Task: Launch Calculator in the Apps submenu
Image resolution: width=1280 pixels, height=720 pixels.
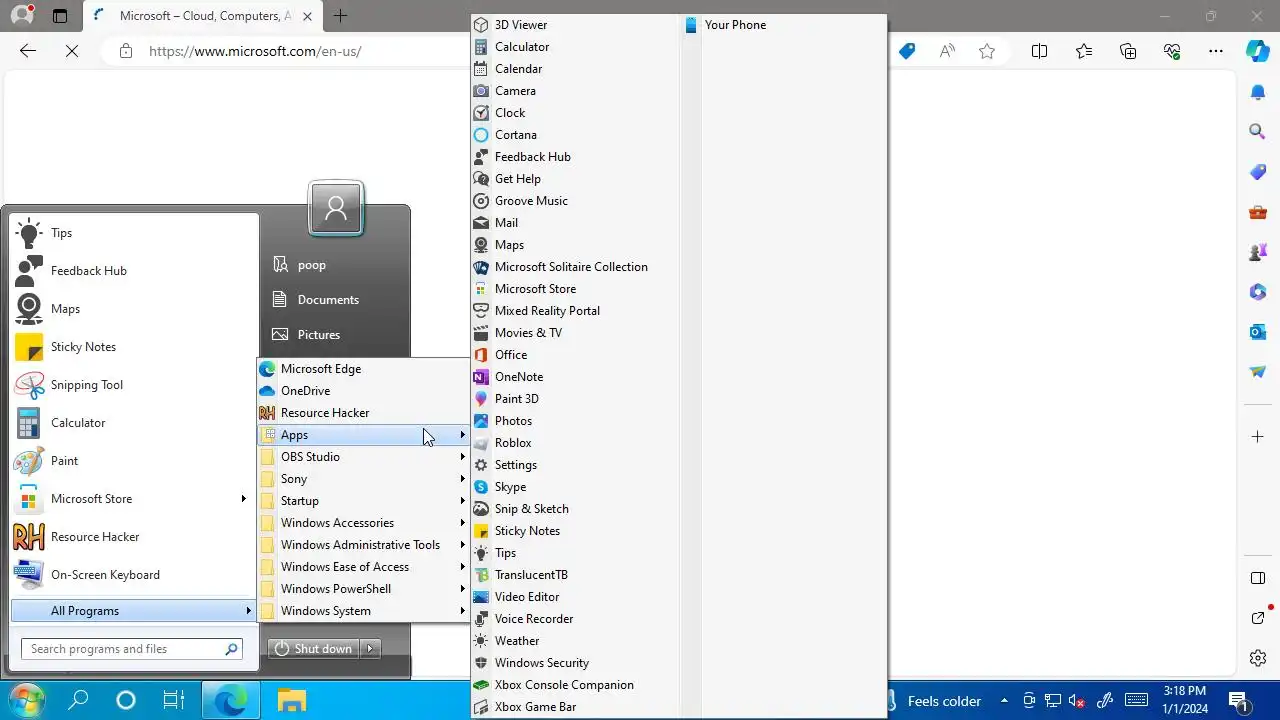Action: (575, 47)
